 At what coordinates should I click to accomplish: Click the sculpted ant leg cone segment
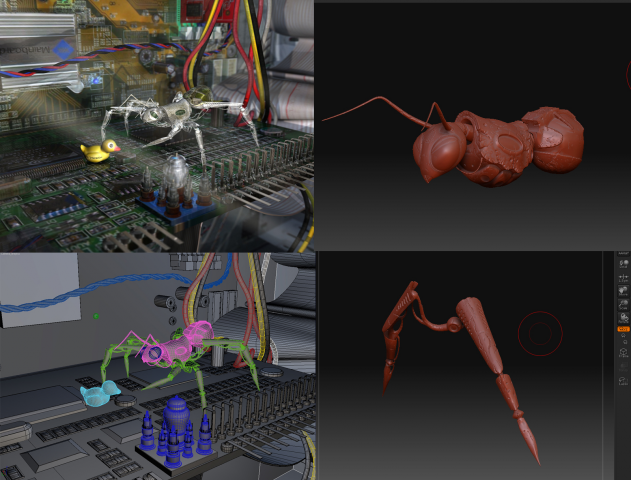478,333
